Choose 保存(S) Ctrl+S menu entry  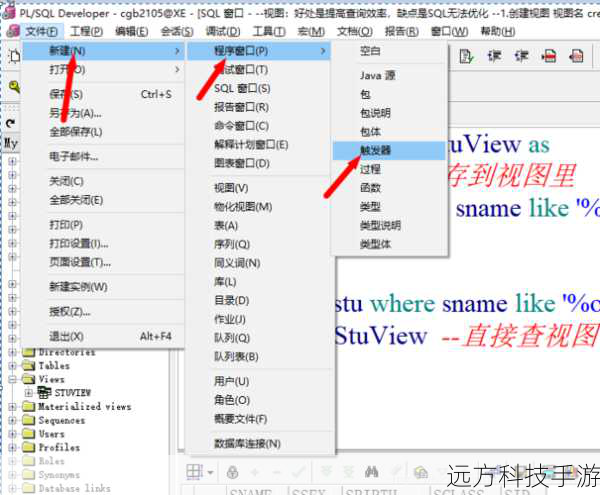click(x=103, y=94)
